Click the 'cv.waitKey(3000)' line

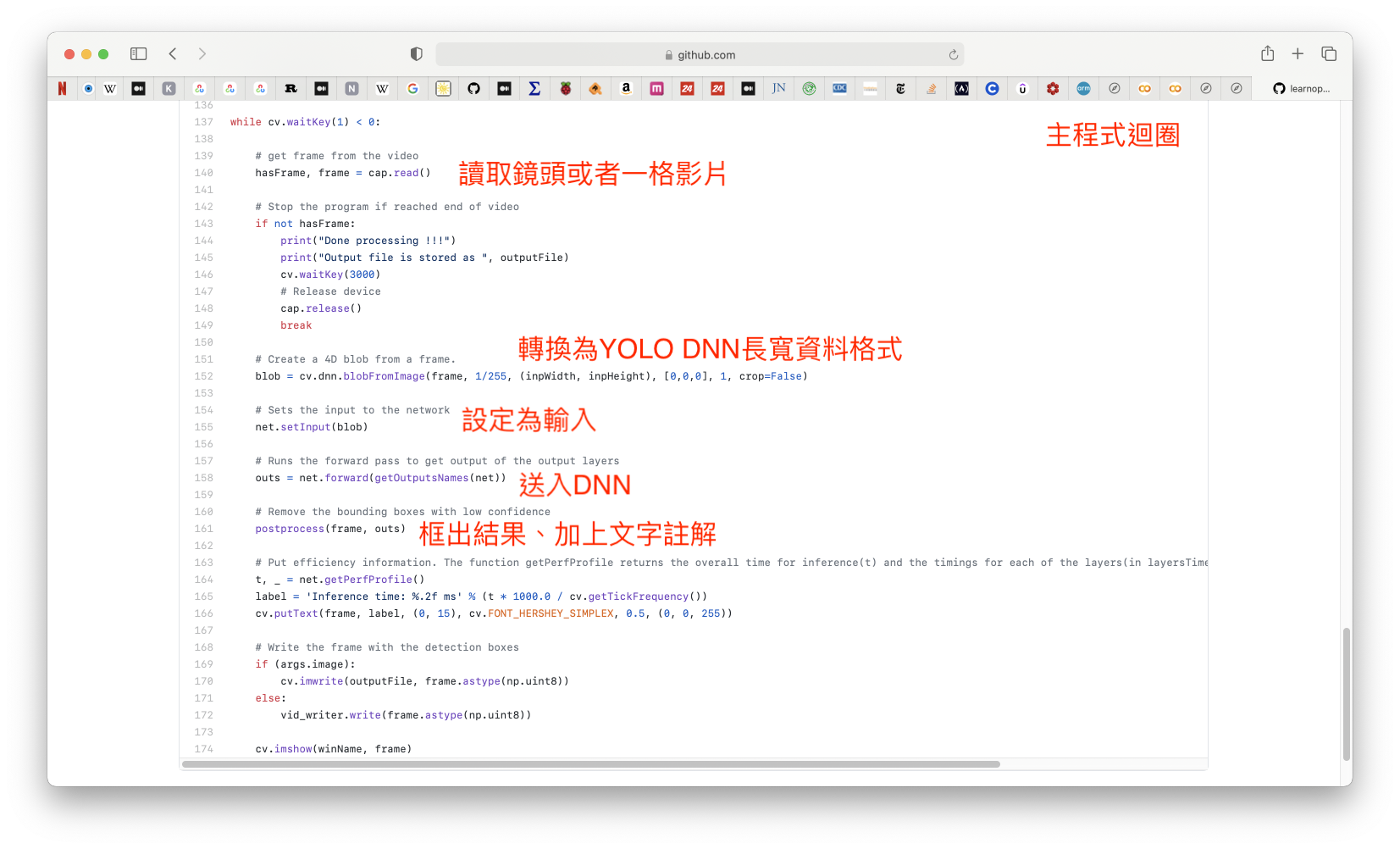pos(330,275)
